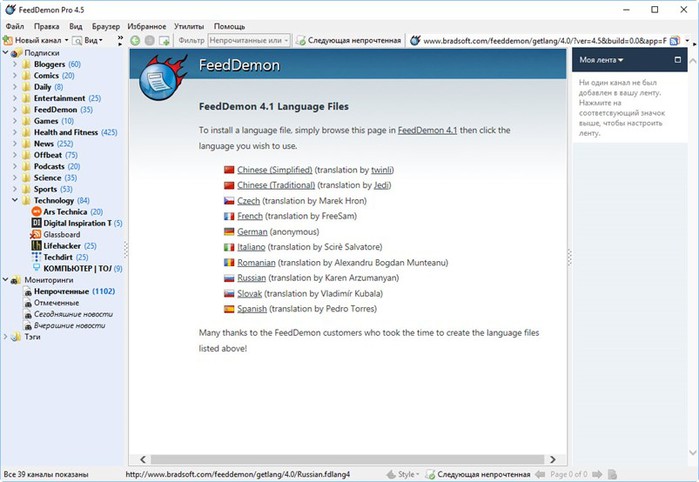Collapse the Technology folder
Viewport: 699px width, 482px height.
tap(15, 200)
